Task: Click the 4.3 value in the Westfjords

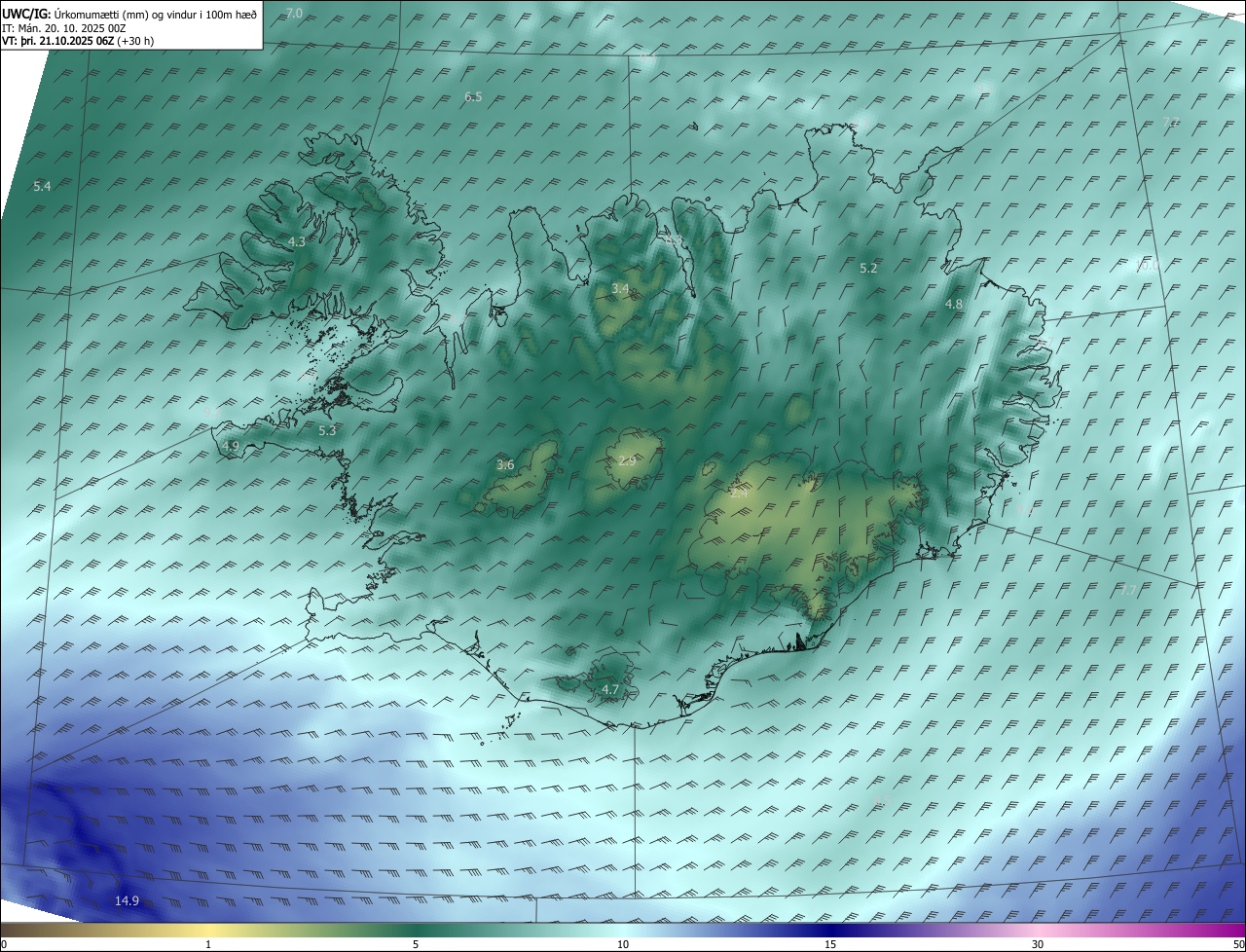Action: point(297,242)
